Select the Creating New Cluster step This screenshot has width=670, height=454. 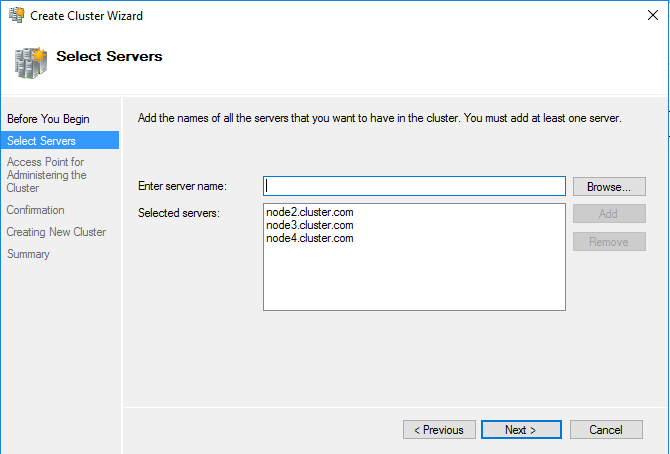click(x=56, y=232)
